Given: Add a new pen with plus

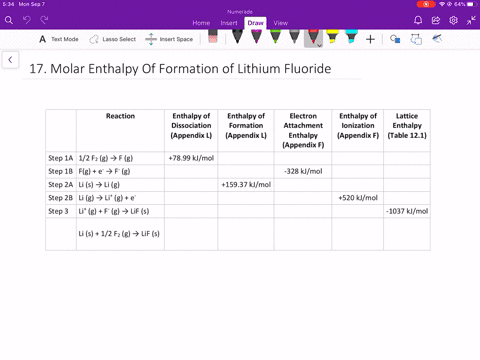Looking at the screenshot, I should [x=370, y=39].
